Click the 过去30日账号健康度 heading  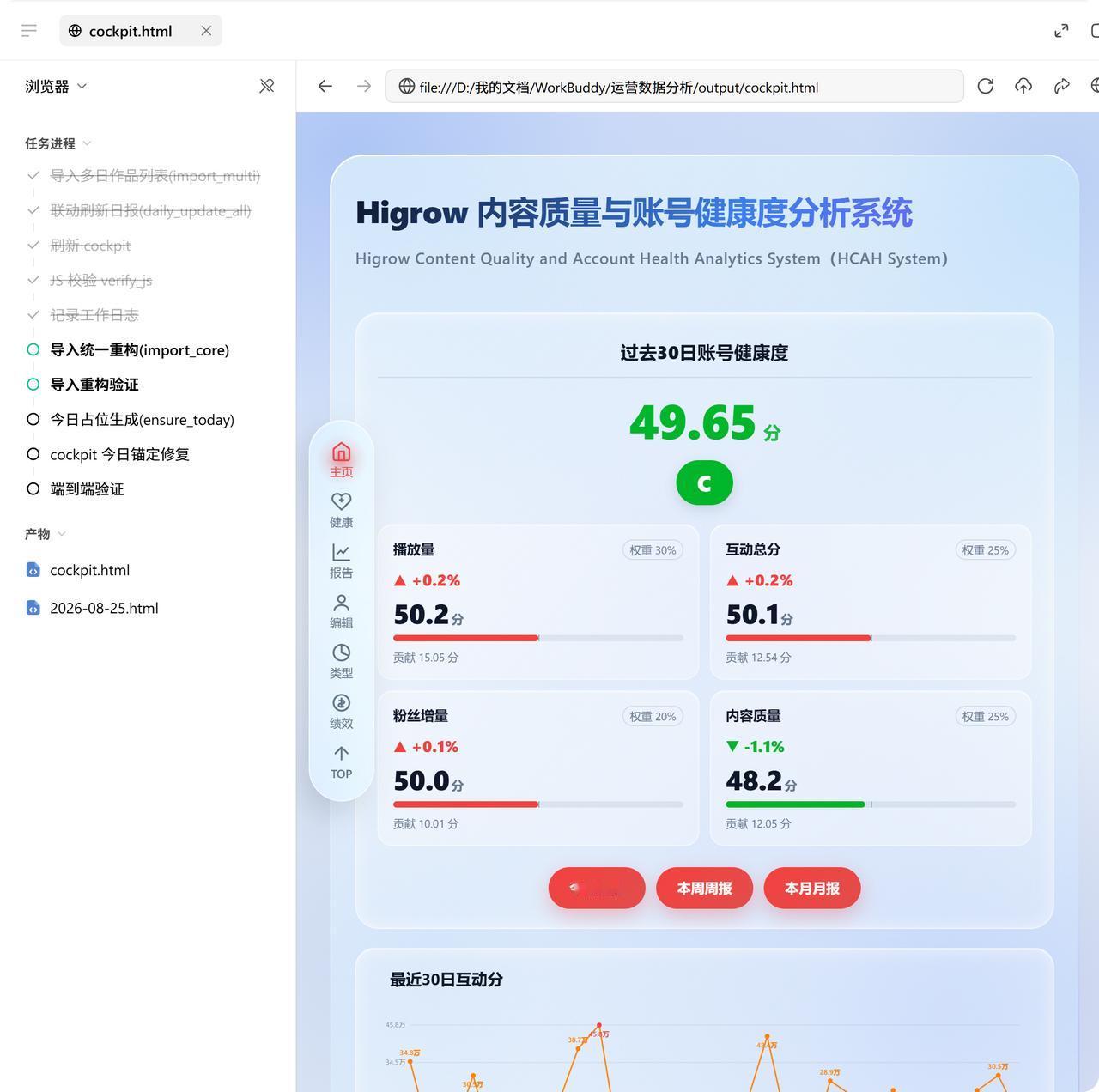point(704,353)
